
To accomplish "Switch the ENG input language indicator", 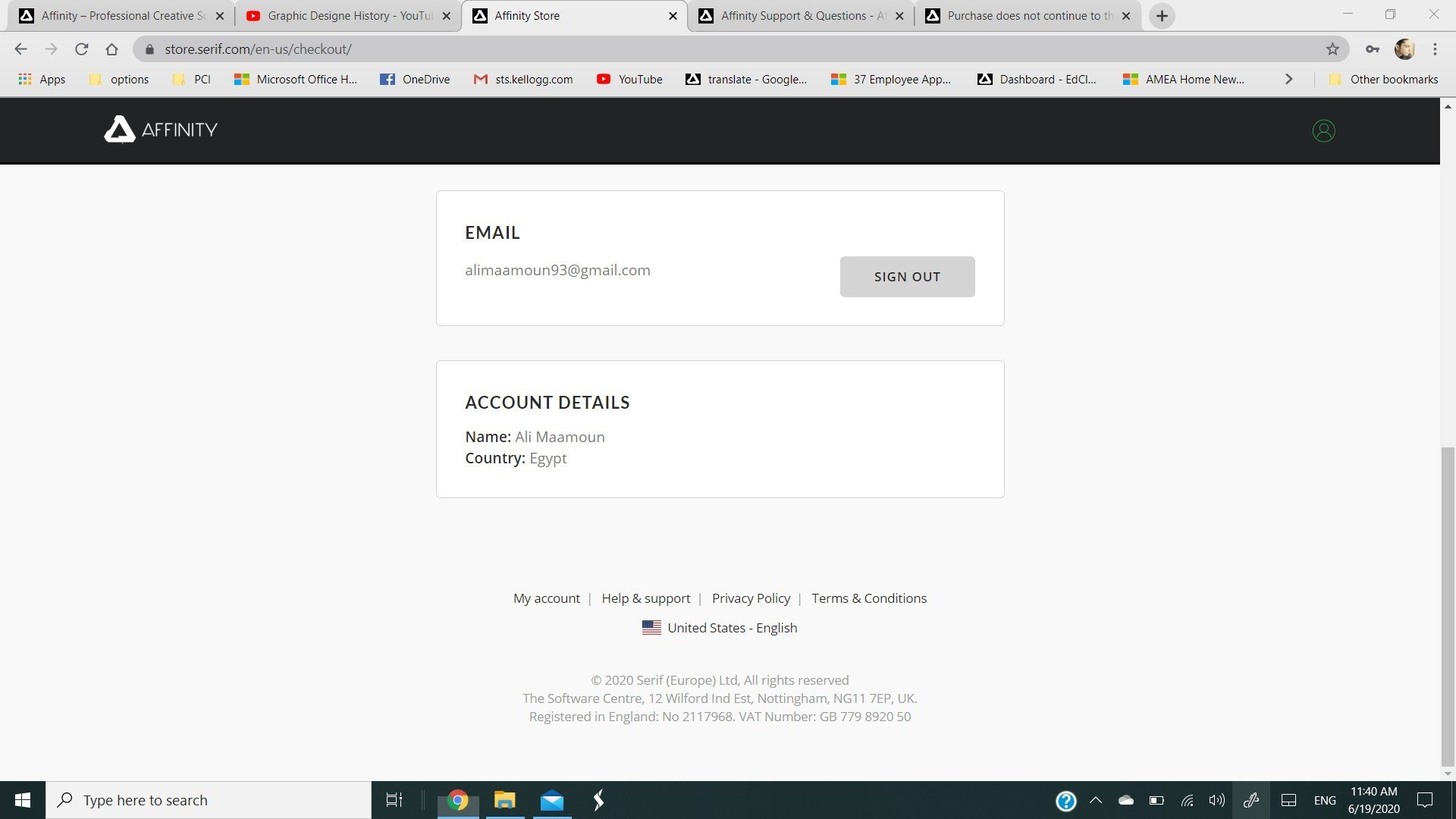I will tap(1325, 800).
